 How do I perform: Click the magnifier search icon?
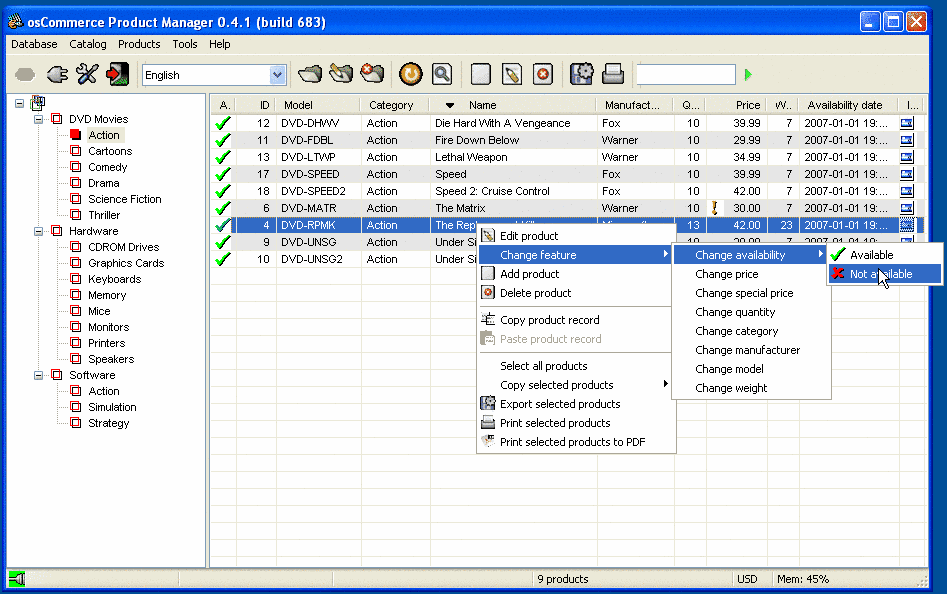[442, 74]
